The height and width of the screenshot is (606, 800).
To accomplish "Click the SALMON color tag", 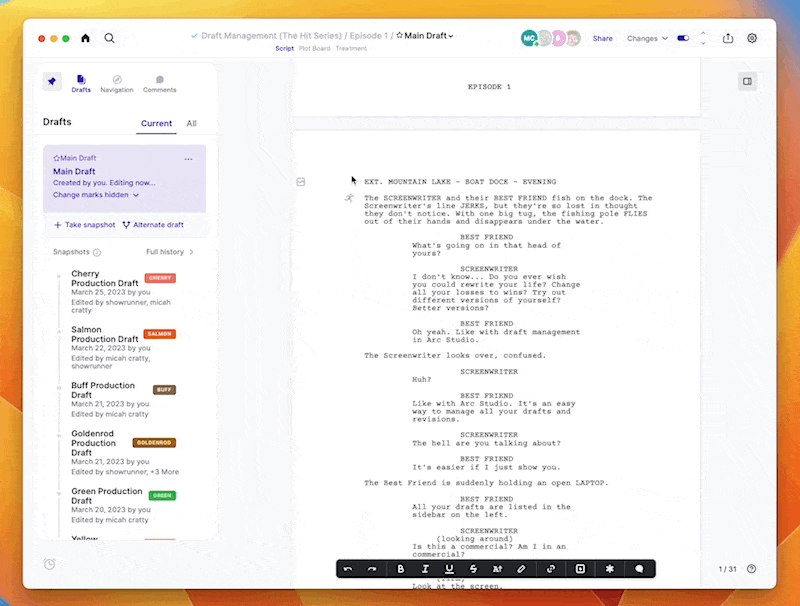I will point(160,334).
